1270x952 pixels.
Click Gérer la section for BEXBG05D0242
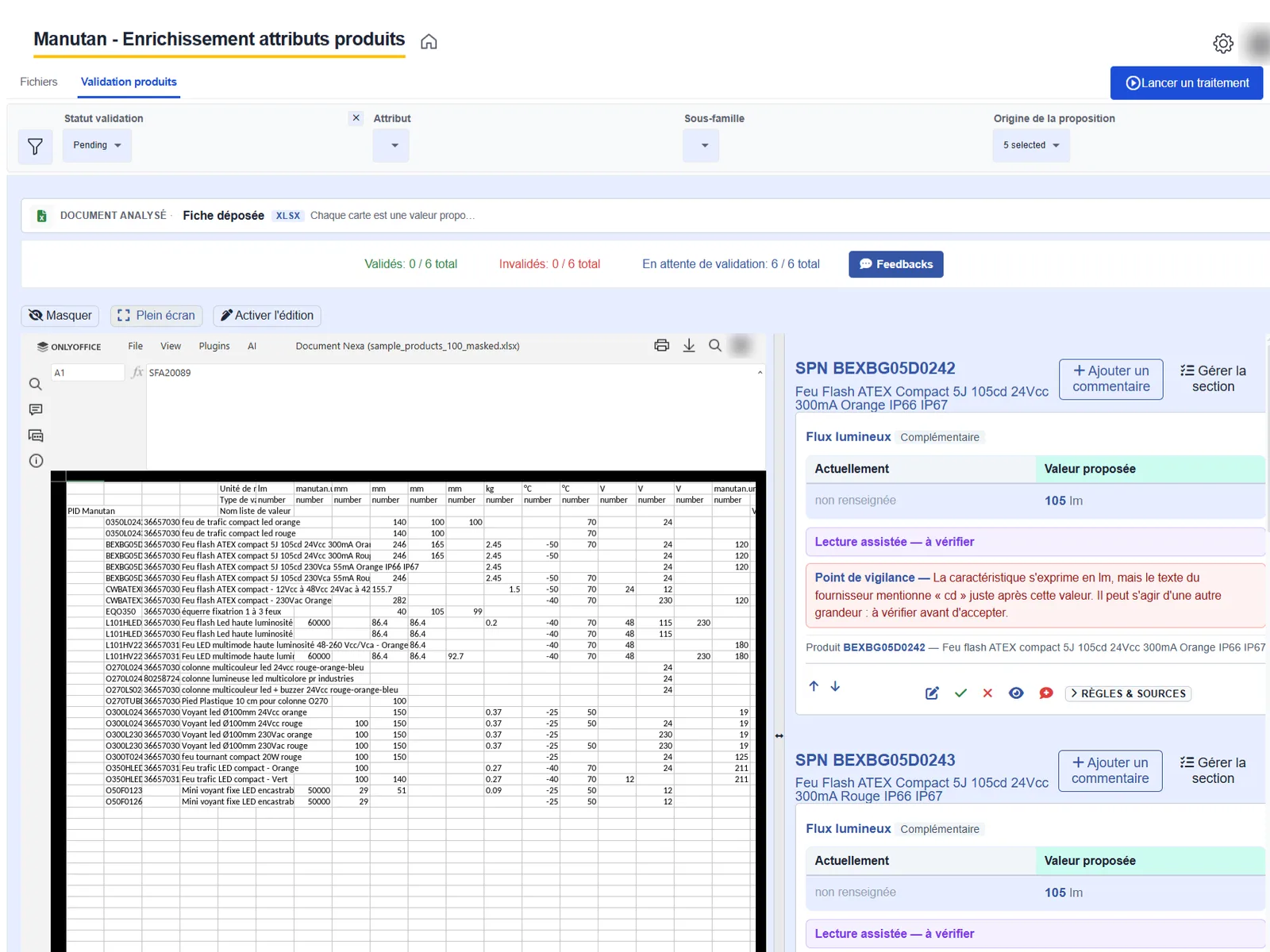tap(1213, 379)
